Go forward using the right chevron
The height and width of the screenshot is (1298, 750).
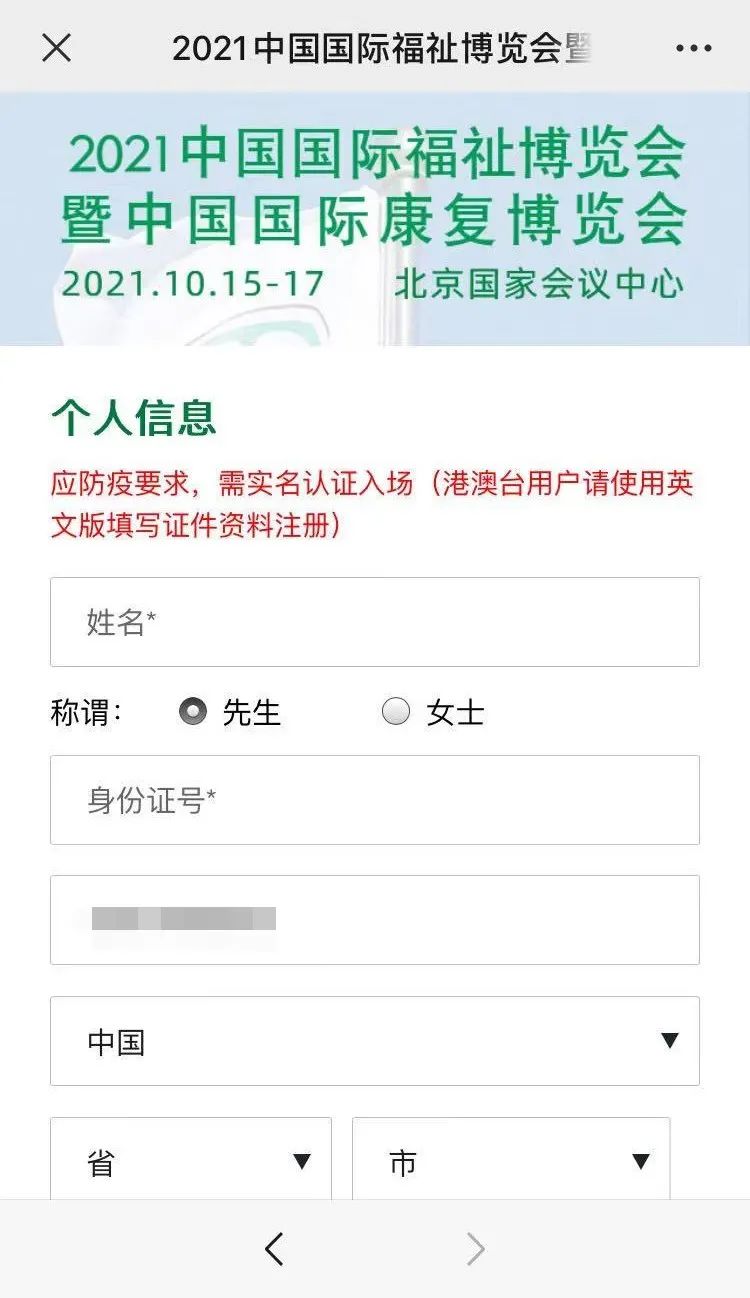[x=476, y=1248]
